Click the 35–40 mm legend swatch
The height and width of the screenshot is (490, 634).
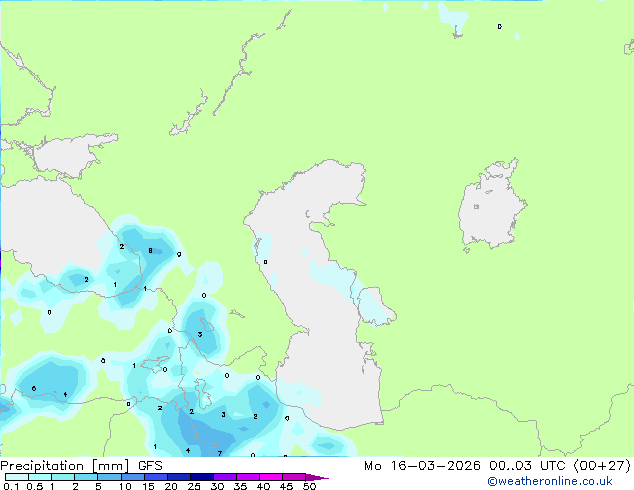pyautogui.click(x=248, y=477)
